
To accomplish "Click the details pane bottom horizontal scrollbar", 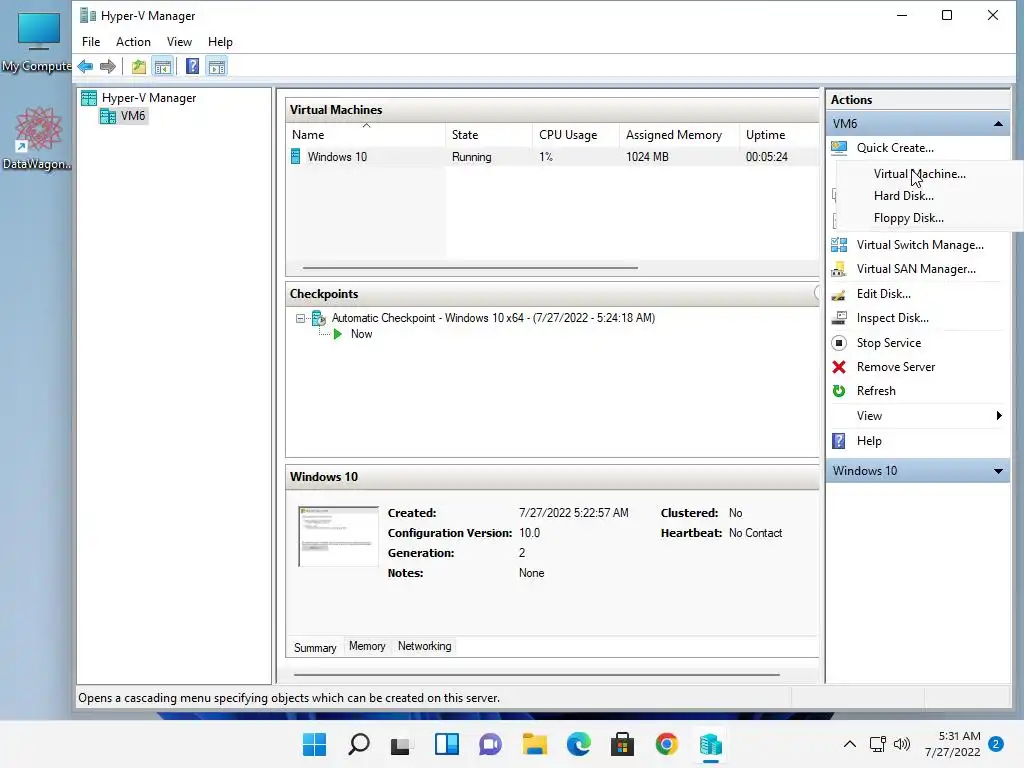I will [536, 675].
